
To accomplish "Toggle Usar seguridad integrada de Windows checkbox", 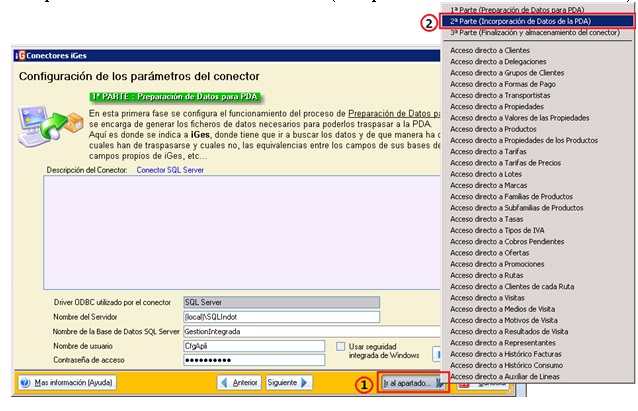I will pyautogui.click(x=342, y=346).
